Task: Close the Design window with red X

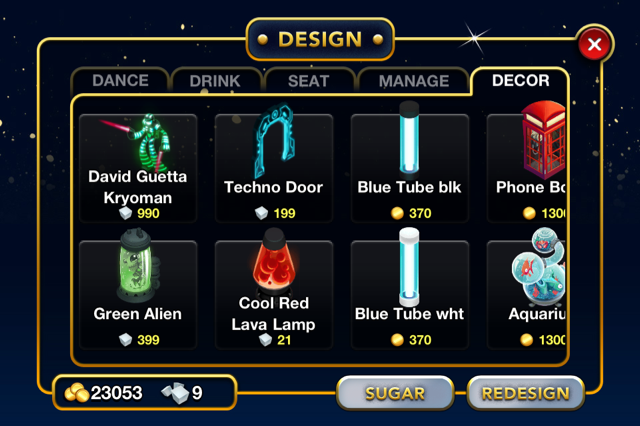Action: pyautogui.click(x=595, y=44)
